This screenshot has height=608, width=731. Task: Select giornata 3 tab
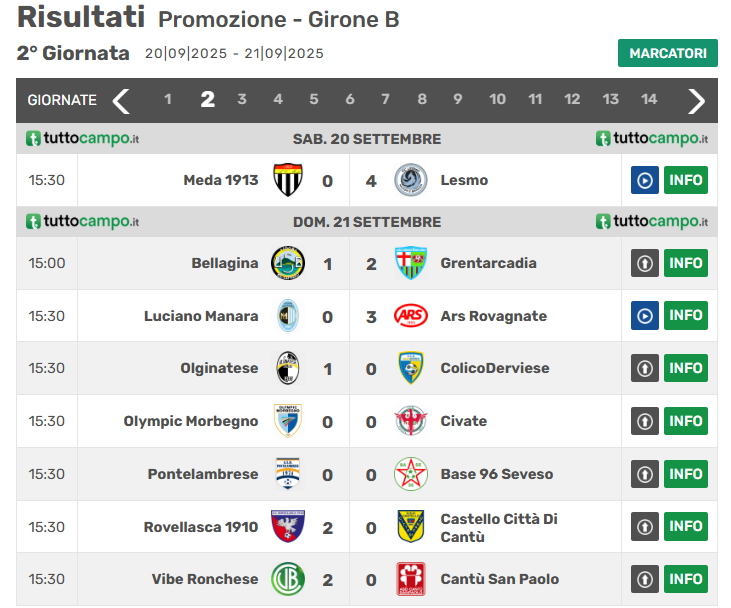tap(242, 99)
